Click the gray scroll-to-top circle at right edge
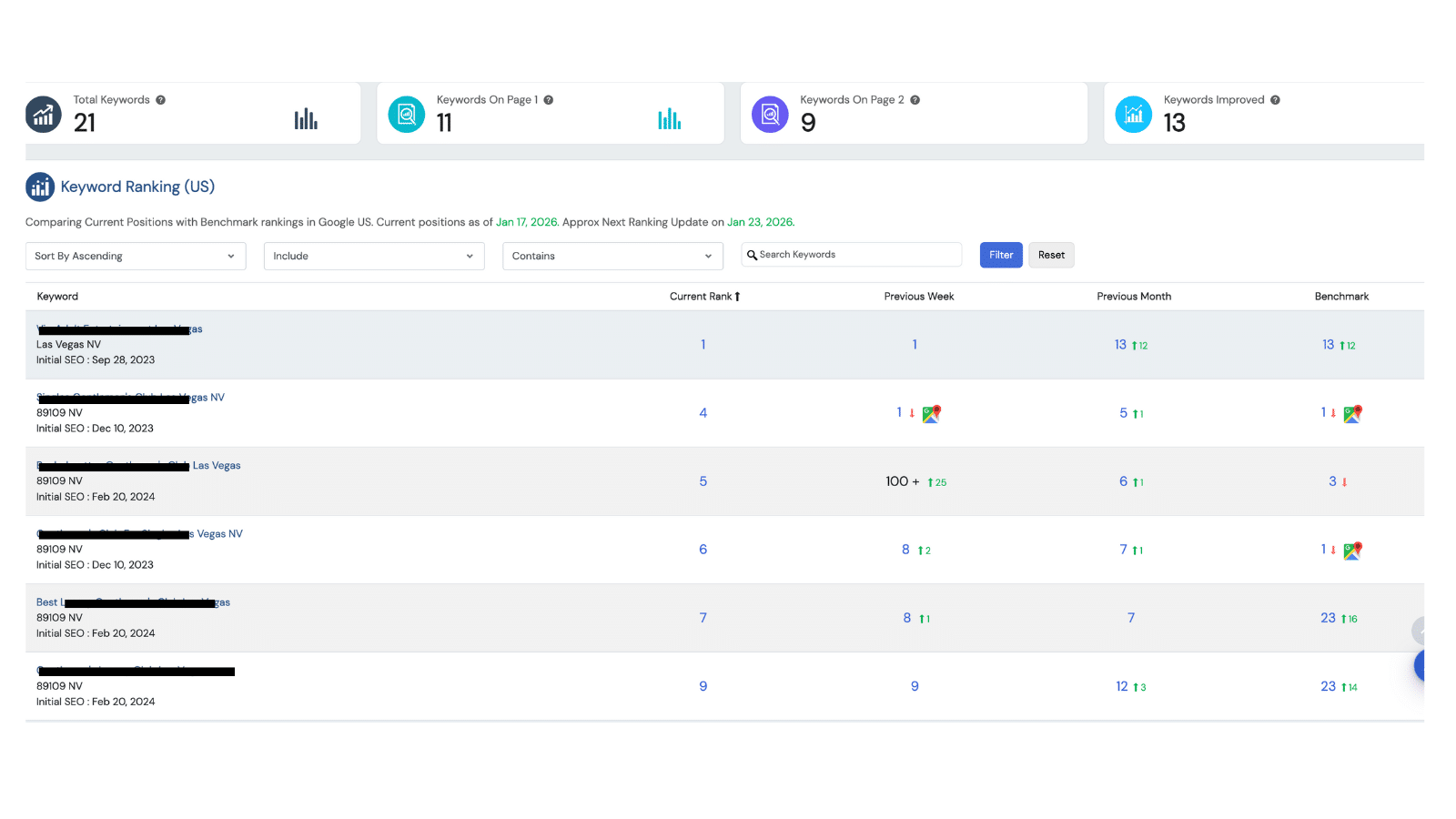This screenshot has height=819, width=1456. tap(1418, 630)
